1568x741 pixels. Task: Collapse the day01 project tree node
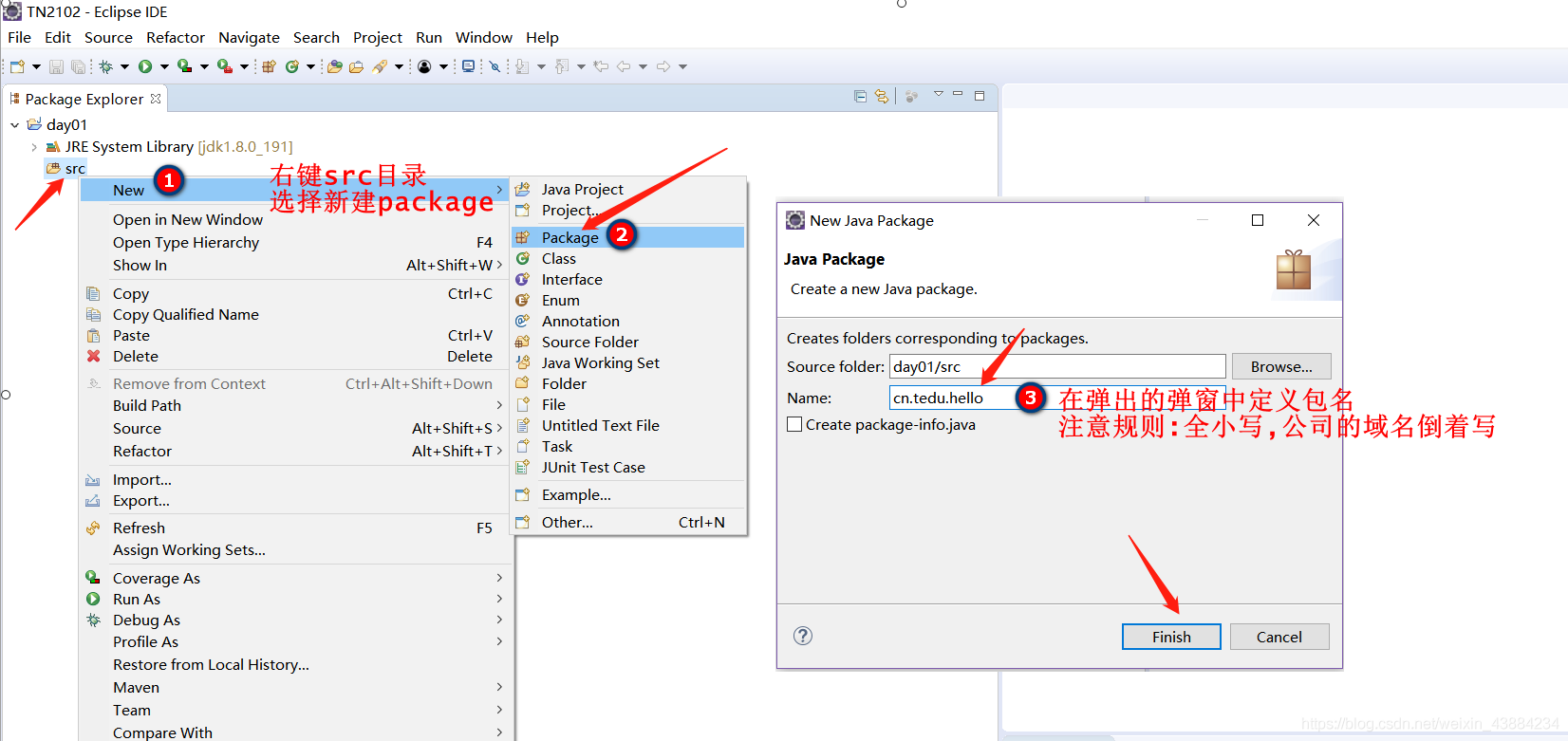(14, 124)
